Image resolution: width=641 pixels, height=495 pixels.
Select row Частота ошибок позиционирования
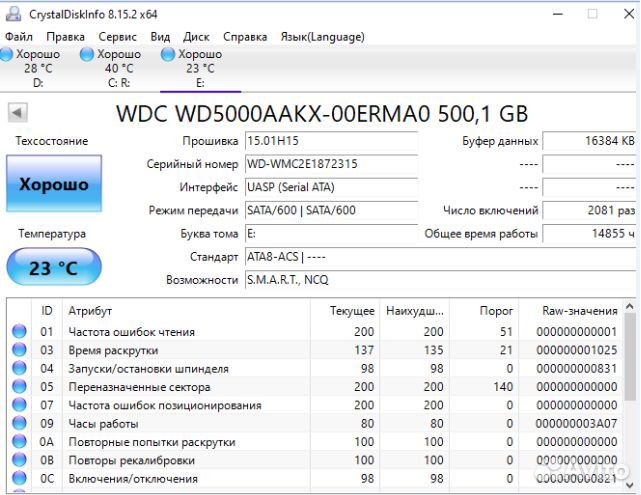315,405
